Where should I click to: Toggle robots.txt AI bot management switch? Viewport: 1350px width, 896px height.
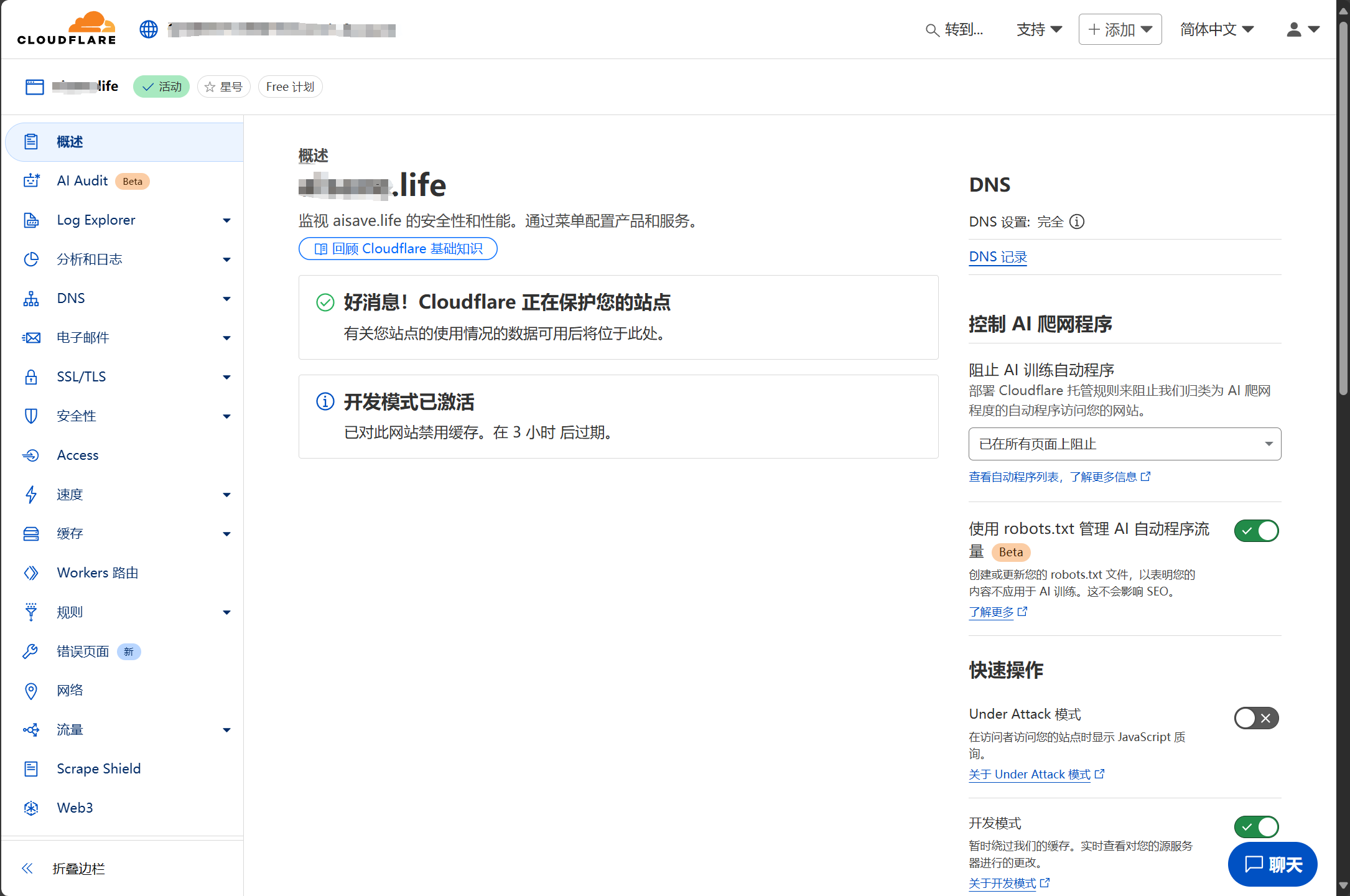(x=1257, y=531)
